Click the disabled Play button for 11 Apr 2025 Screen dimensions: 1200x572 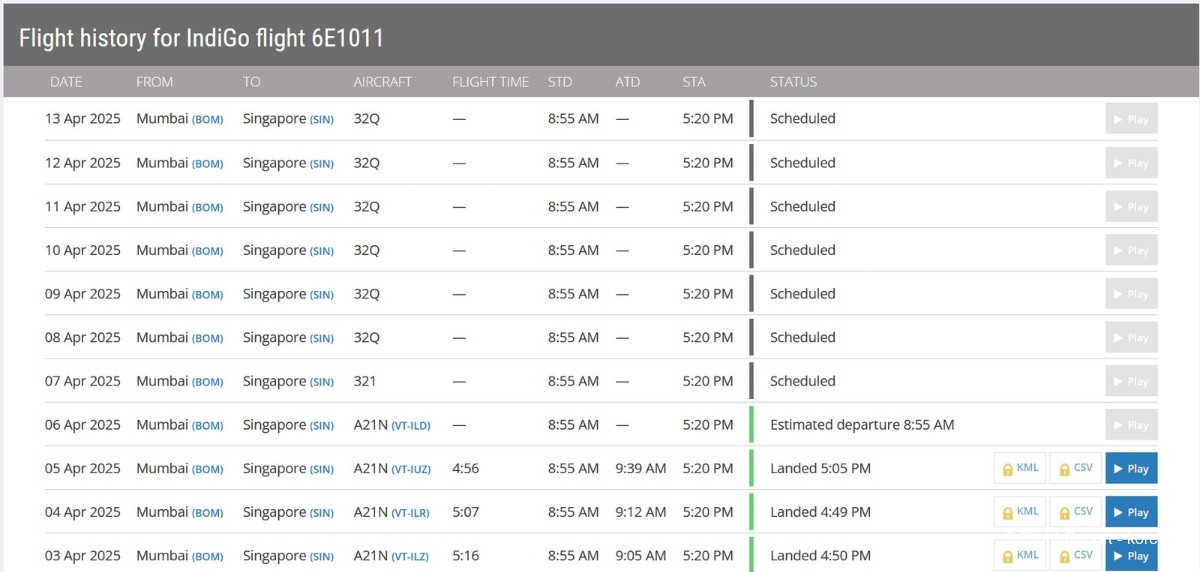(x=1131, y=207)
